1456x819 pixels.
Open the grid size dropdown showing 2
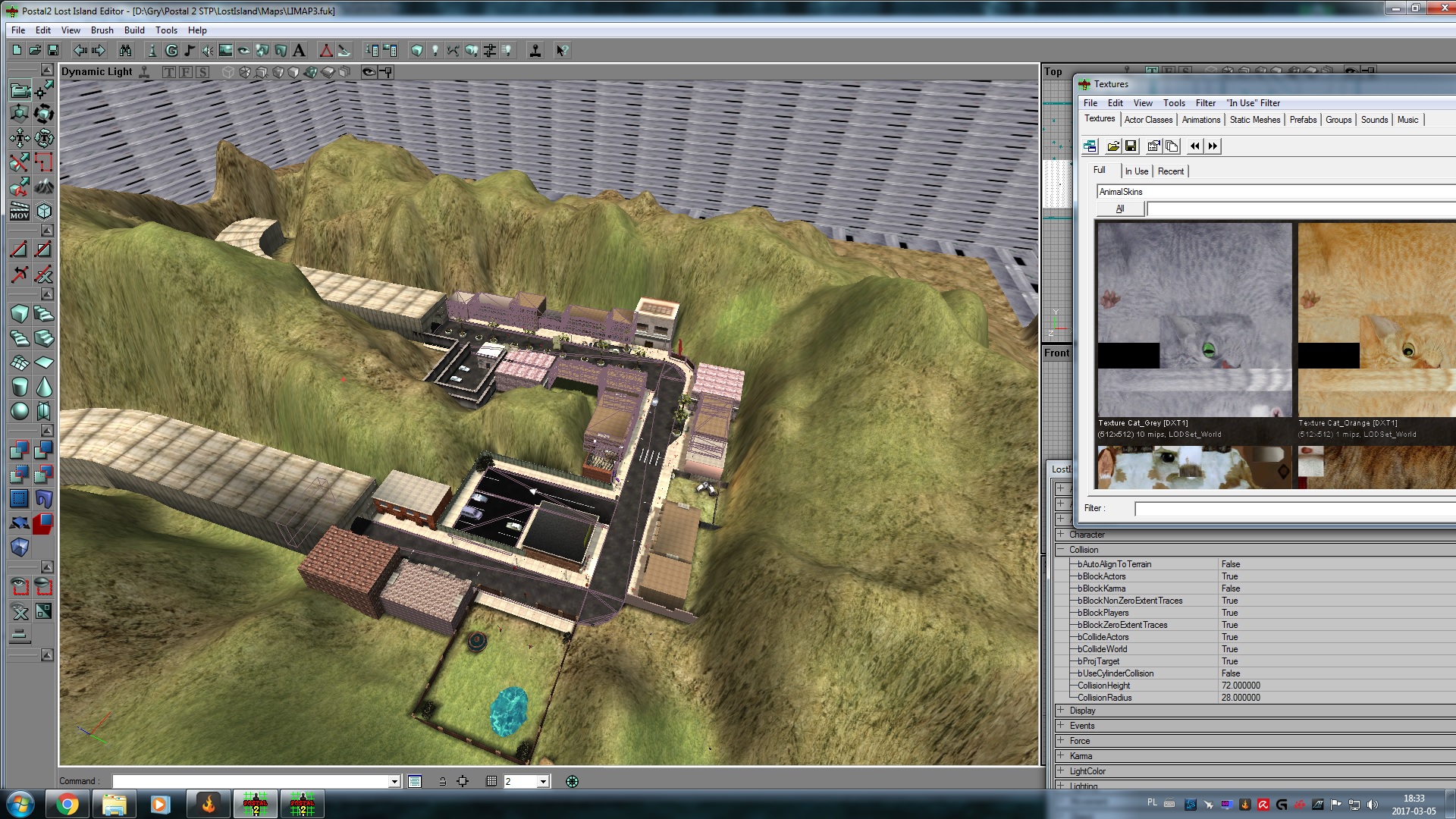[543, 782]
